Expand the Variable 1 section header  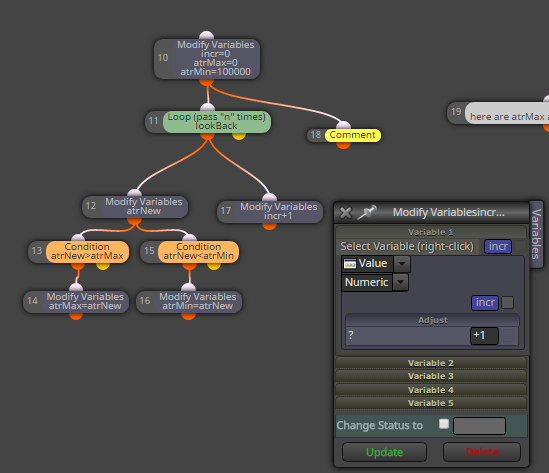coord(431,232)
